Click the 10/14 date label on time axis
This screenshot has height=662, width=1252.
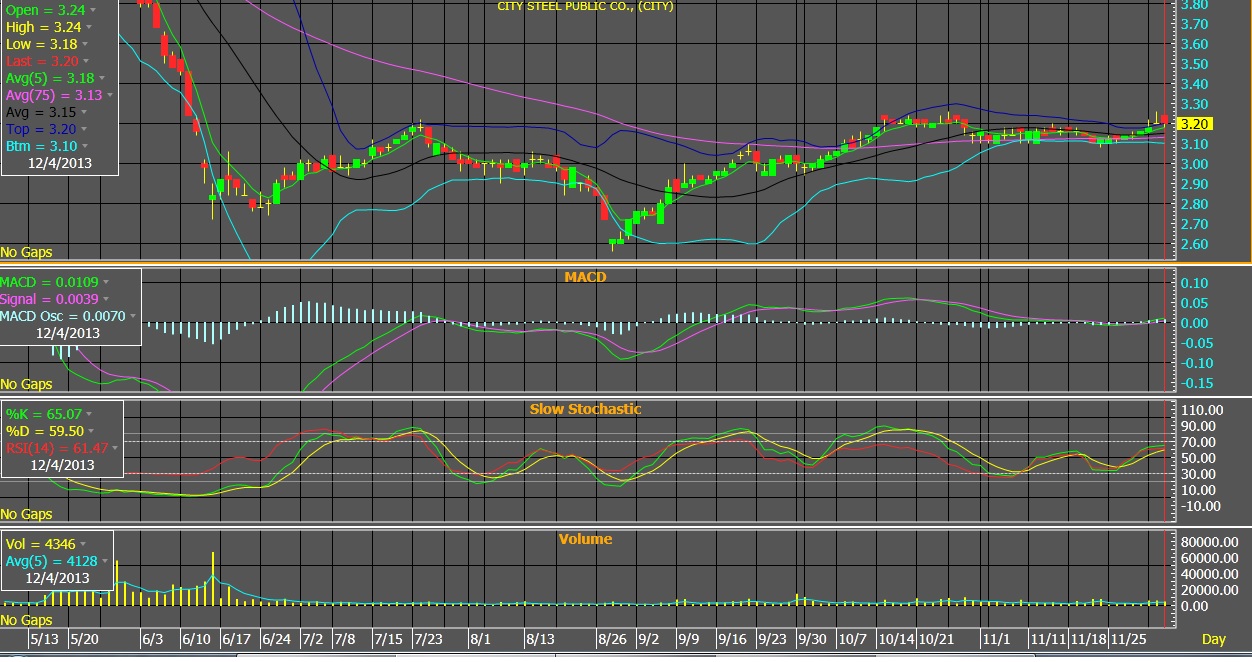click(896, 639)
